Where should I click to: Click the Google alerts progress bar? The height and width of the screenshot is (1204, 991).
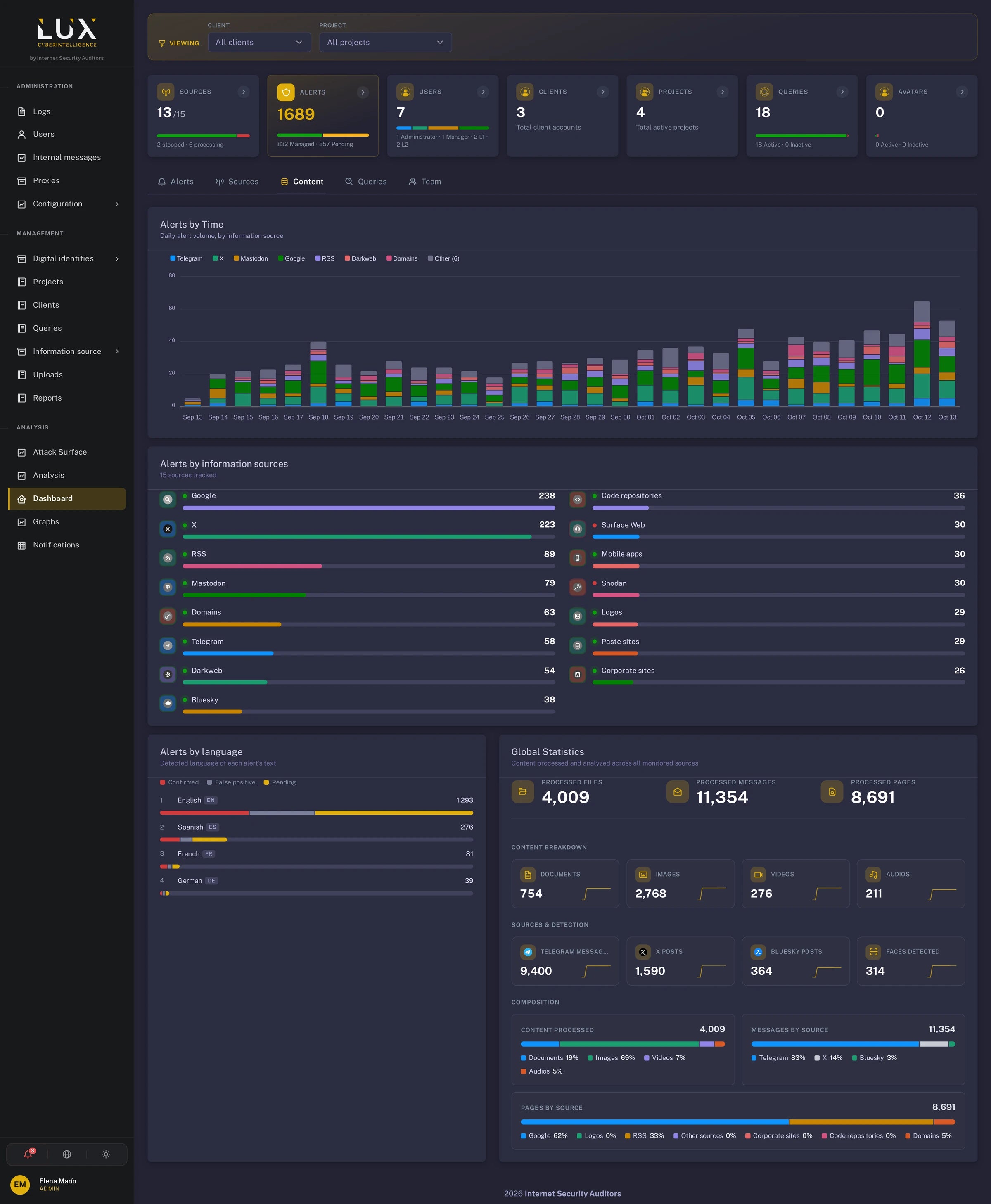[369, 507]
